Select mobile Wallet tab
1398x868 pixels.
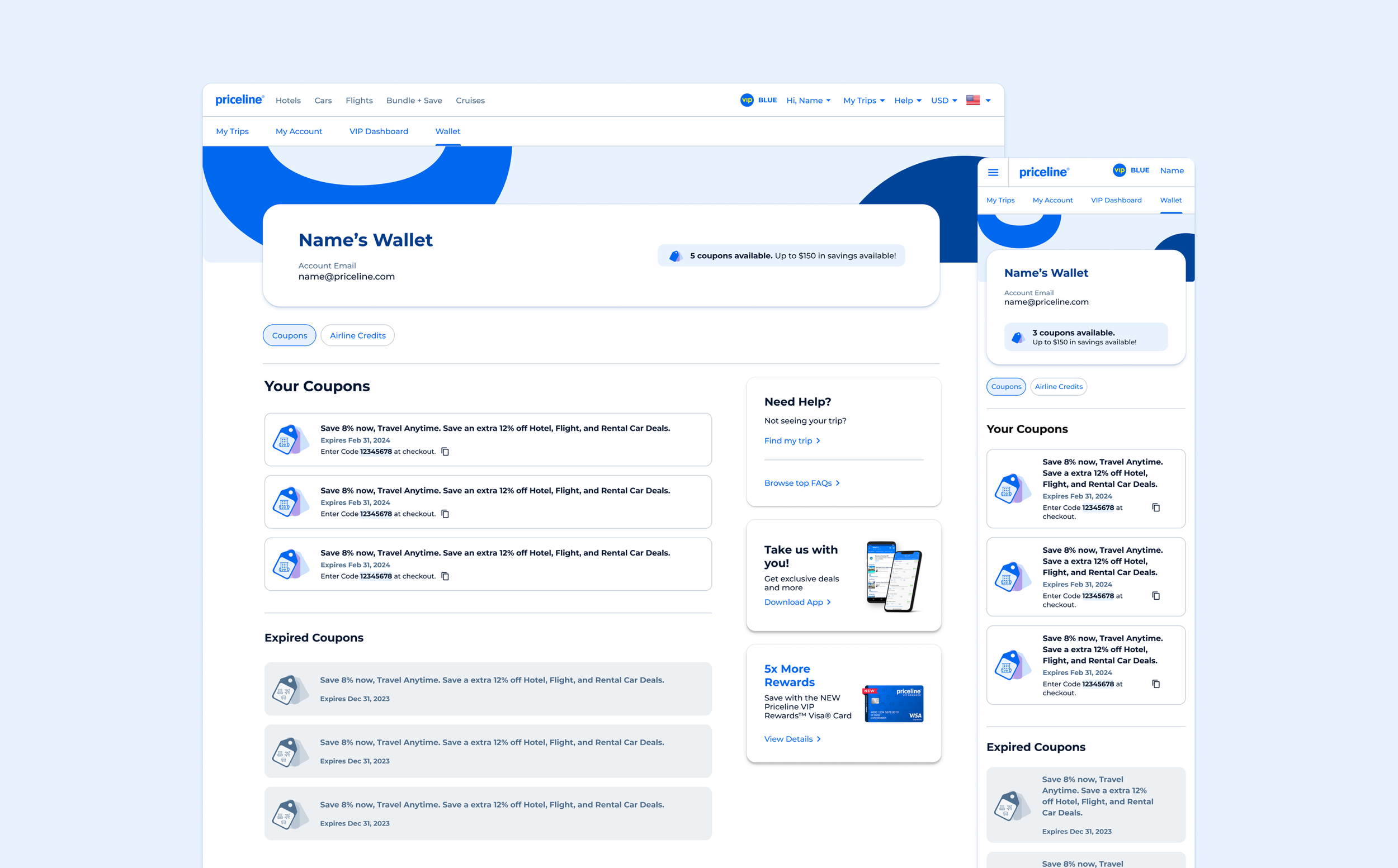pyautogui.click(x=1170, y=200)
